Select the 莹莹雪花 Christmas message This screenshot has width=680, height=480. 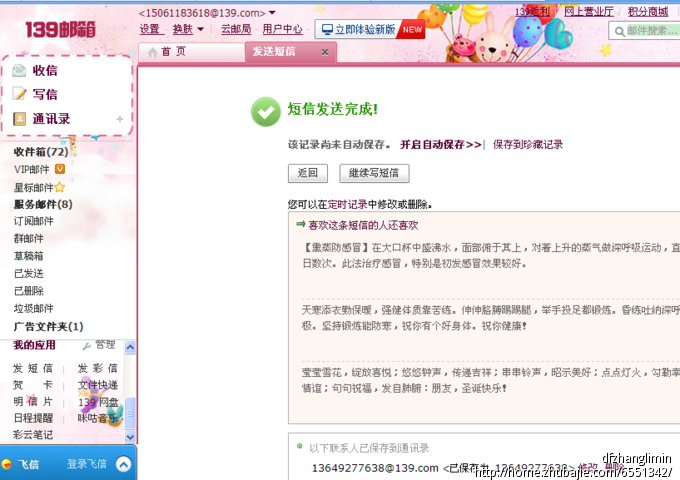point(490,380)
